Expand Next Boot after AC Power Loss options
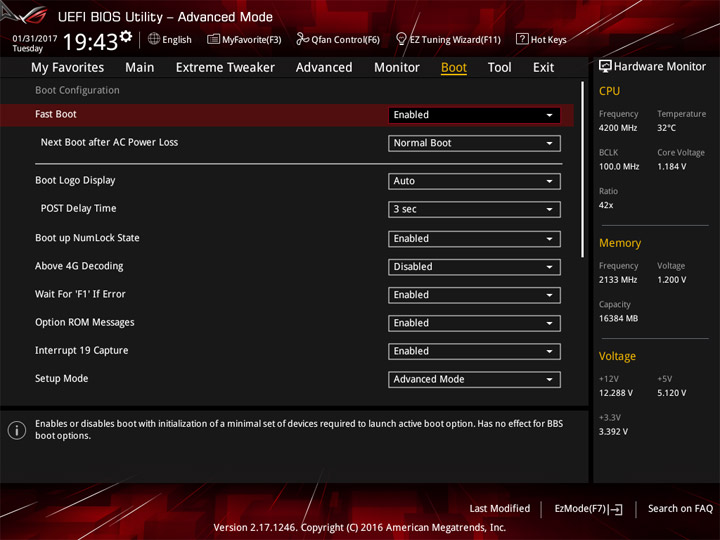Viewport: 720px width, 540px height. pyautogui.click(x=474, y=143)
